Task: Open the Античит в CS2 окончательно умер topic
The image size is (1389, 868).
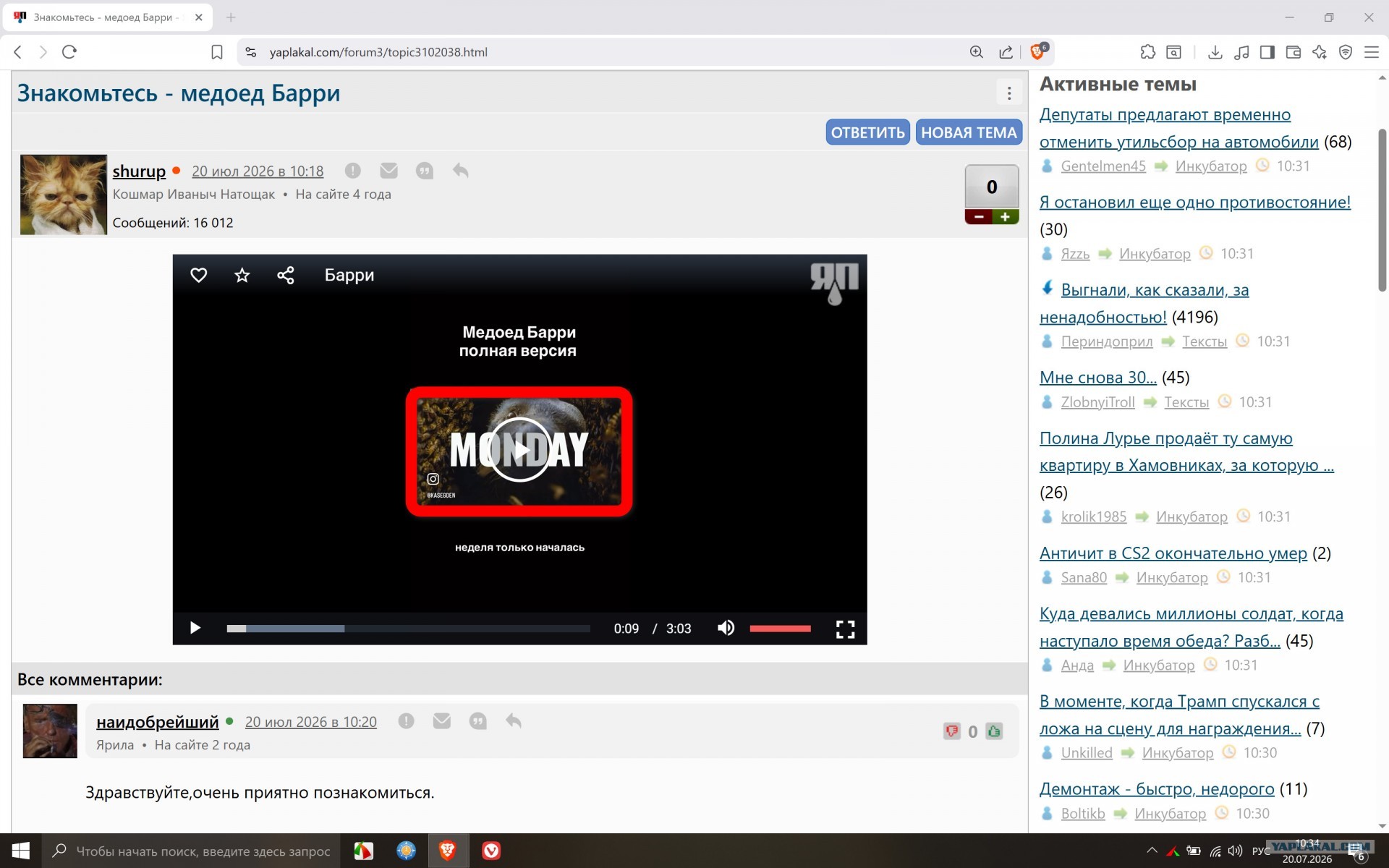Action: point(1173,553)
